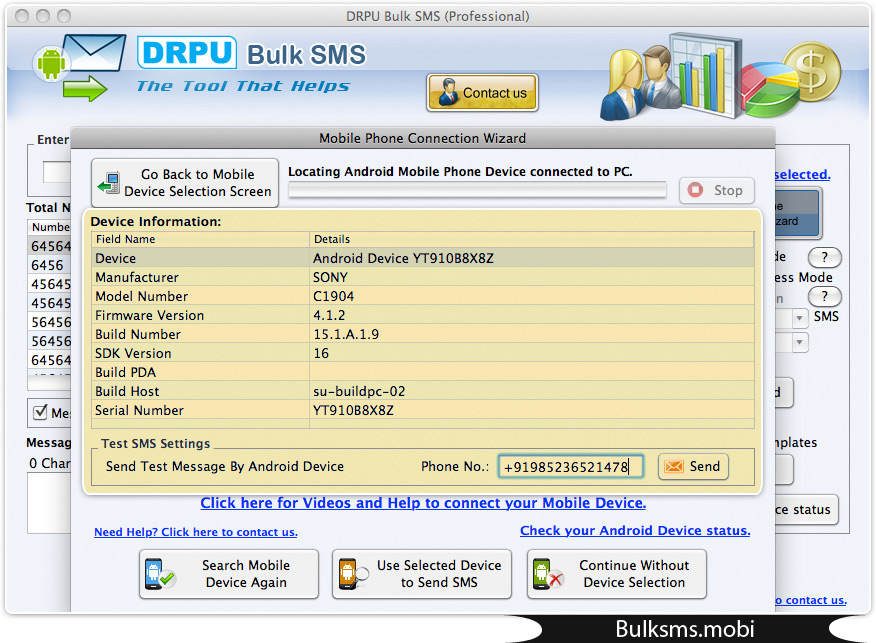Open the dropdown below the SMS dropdown
The width and height of the screenshot is (876, 643).
tap(799, 341)
